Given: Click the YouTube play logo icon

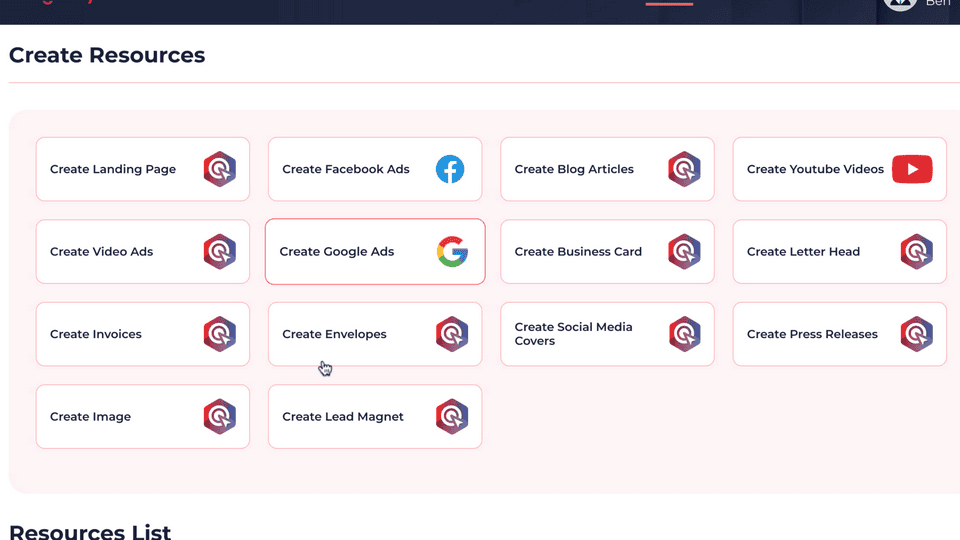Looking at the screenshot, I should (912, 169).
